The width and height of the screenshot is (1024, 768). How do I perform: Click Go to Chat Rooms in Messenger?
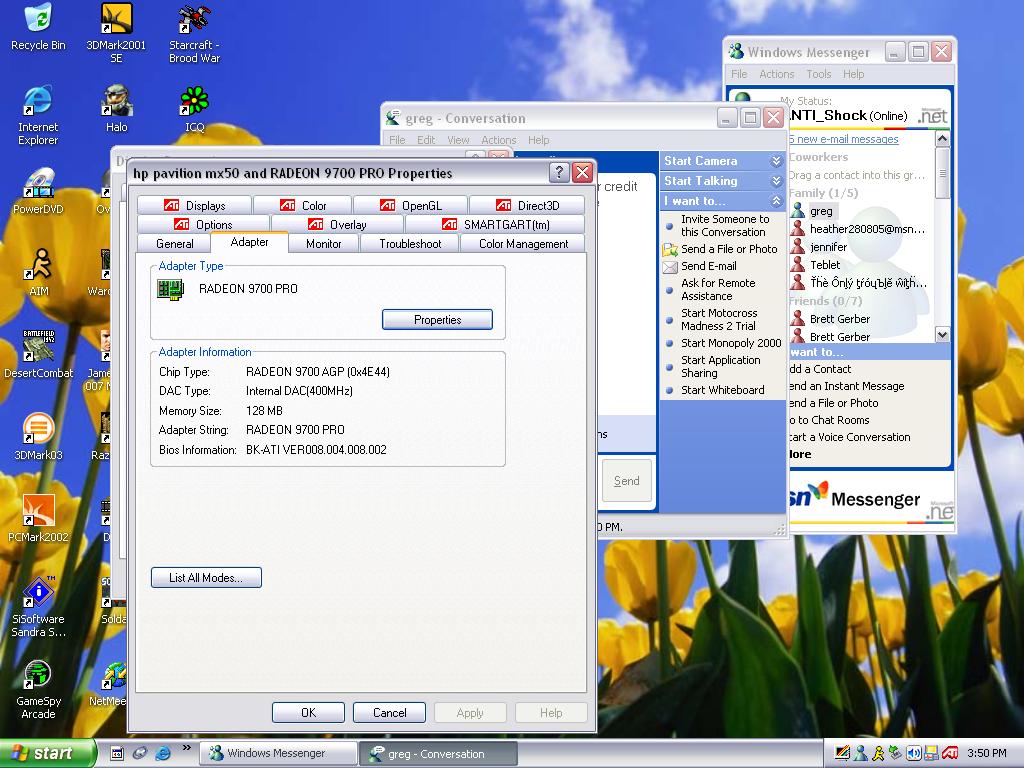point(829,420)
